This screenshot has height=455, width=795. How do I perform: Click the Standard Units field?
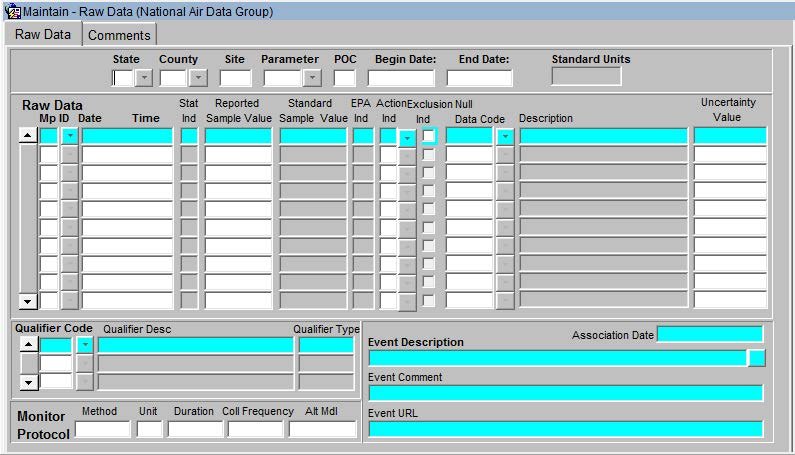(586, 77)
